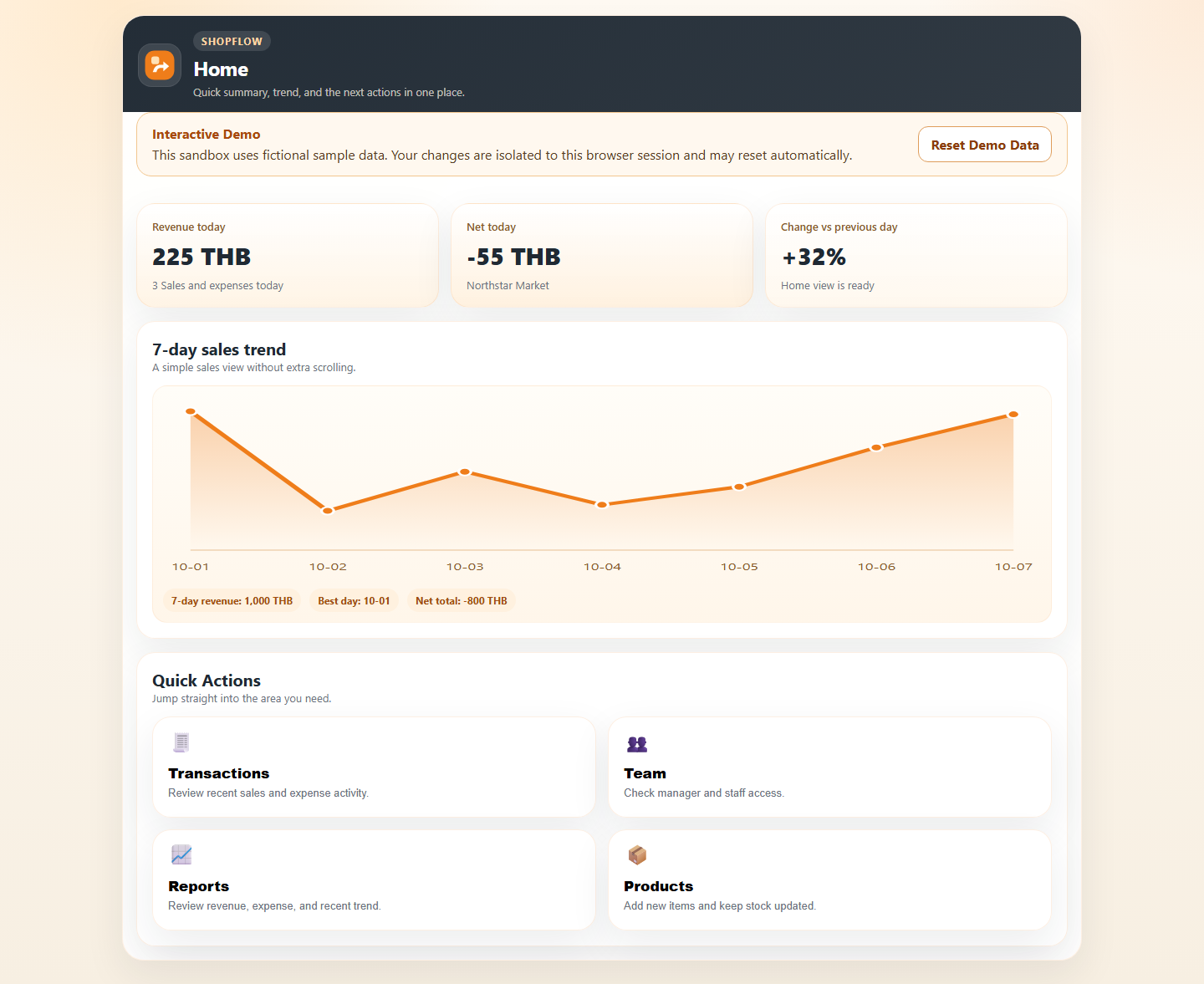Screen dimensions: 1204x984
Task: Click the '7-day sales trend' heading
Action: pyautogui.click(x=219, y=349)
